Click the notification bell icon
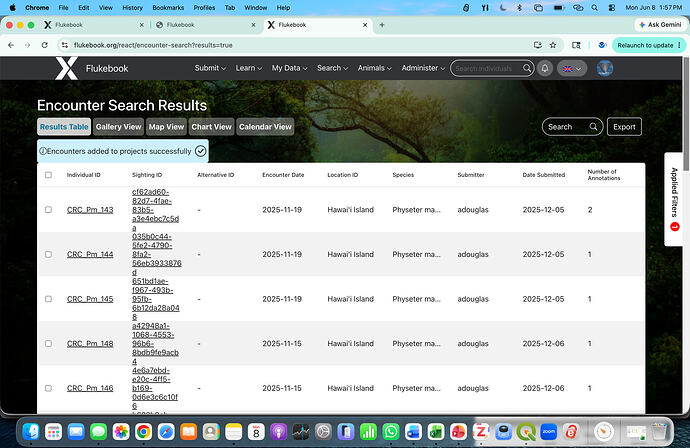Screen dimensions: 690x448 click(545, 68)
